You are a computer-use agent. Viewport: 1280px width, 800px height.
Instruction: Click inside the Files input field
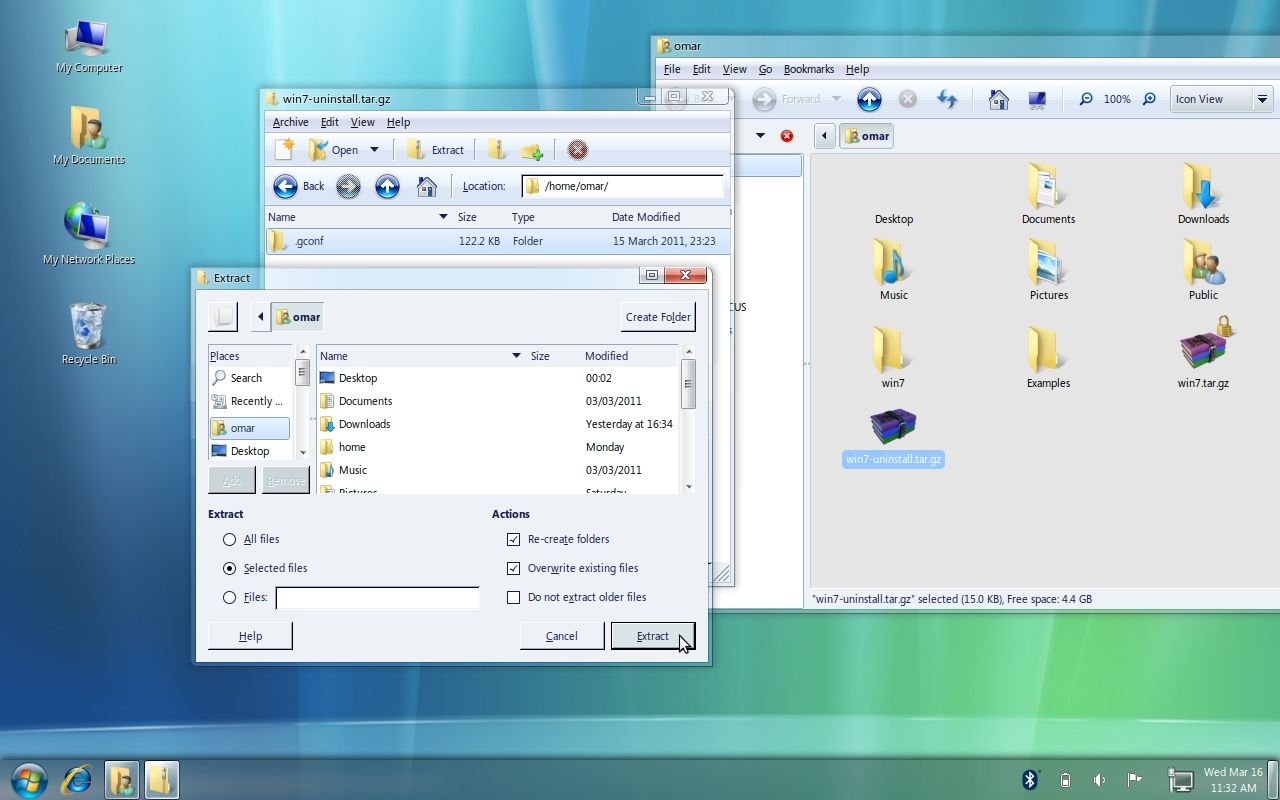(377, 597)
